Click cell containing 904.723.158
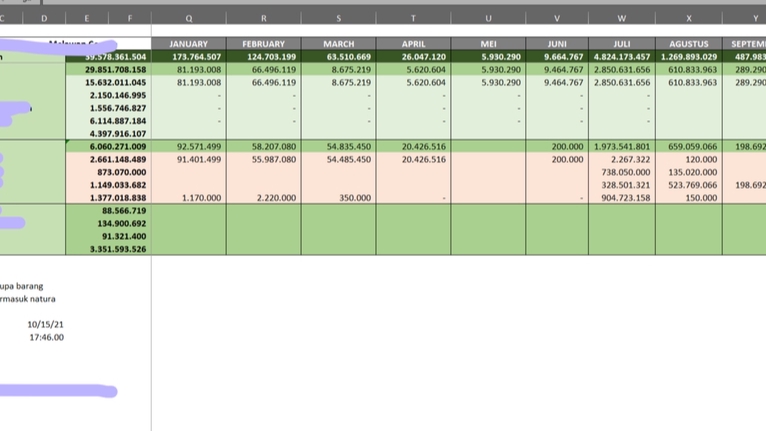The width and height of the screenshot is (766, 431). (x=621, y=197)
